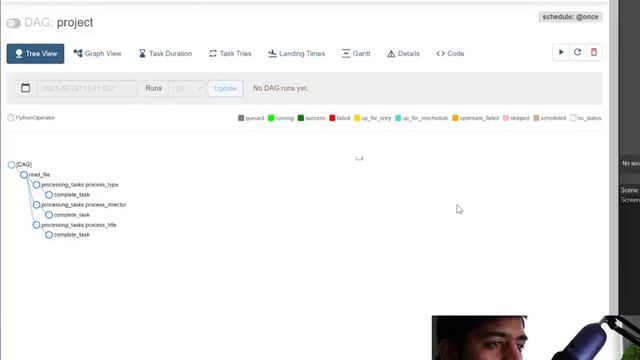Open the Graph View tab

pyautogui.click(x=97, y=53)
